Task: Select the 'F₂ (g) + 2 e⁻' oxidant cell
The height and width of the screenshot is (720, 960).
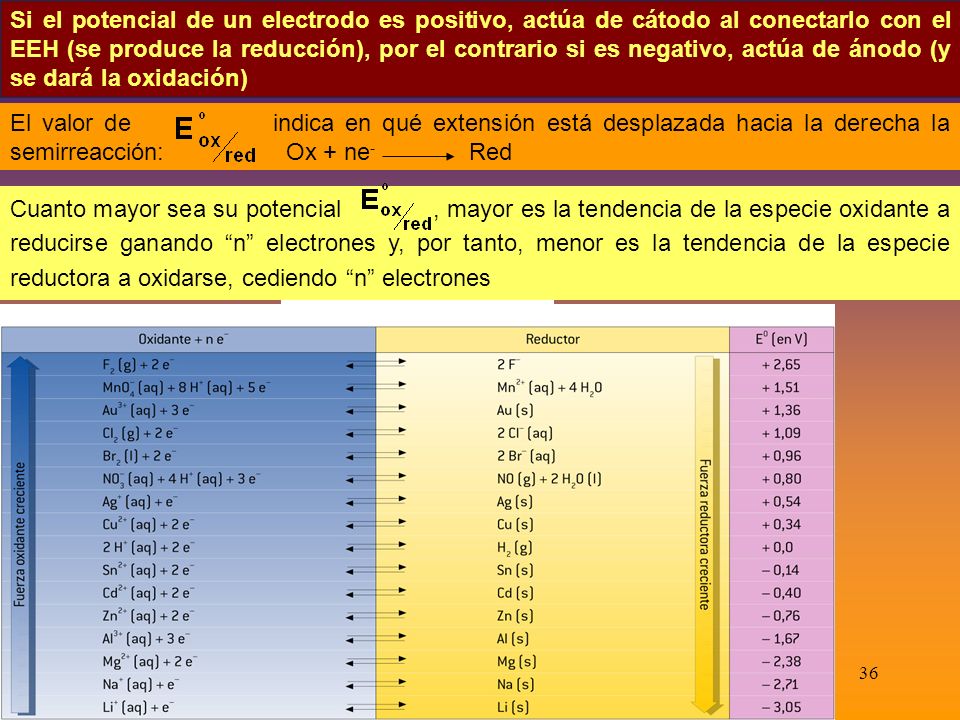Action: pos(138,365)
